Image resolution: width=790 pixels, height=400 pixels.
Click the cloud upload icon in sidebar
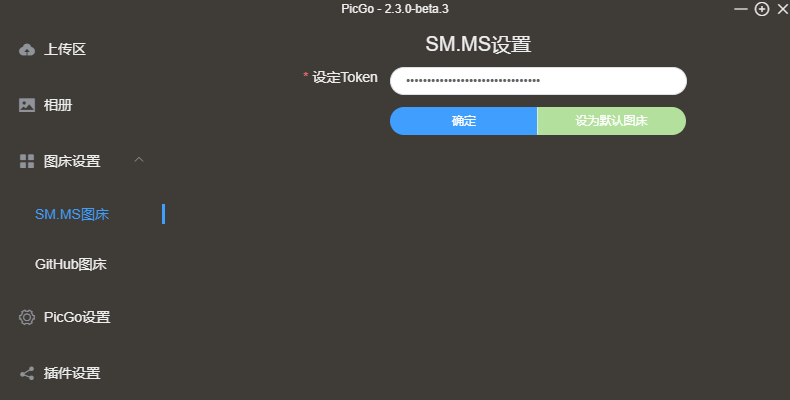(x=27, y=50)
